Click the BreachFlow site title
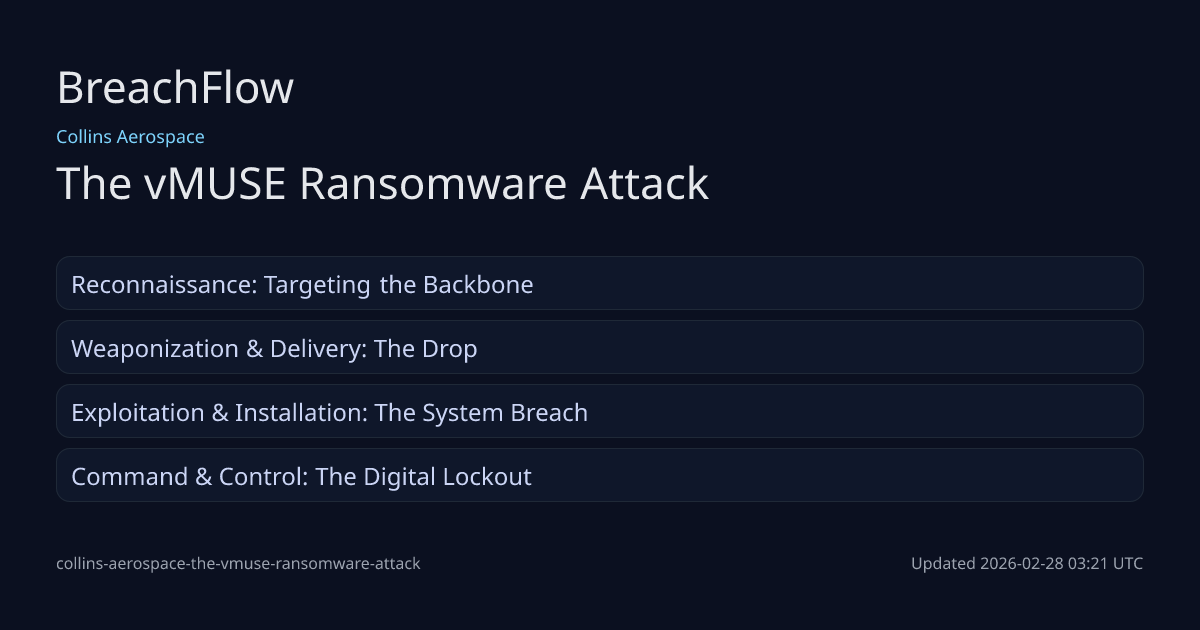This screenshot has height=630, width=1200. 175,88
